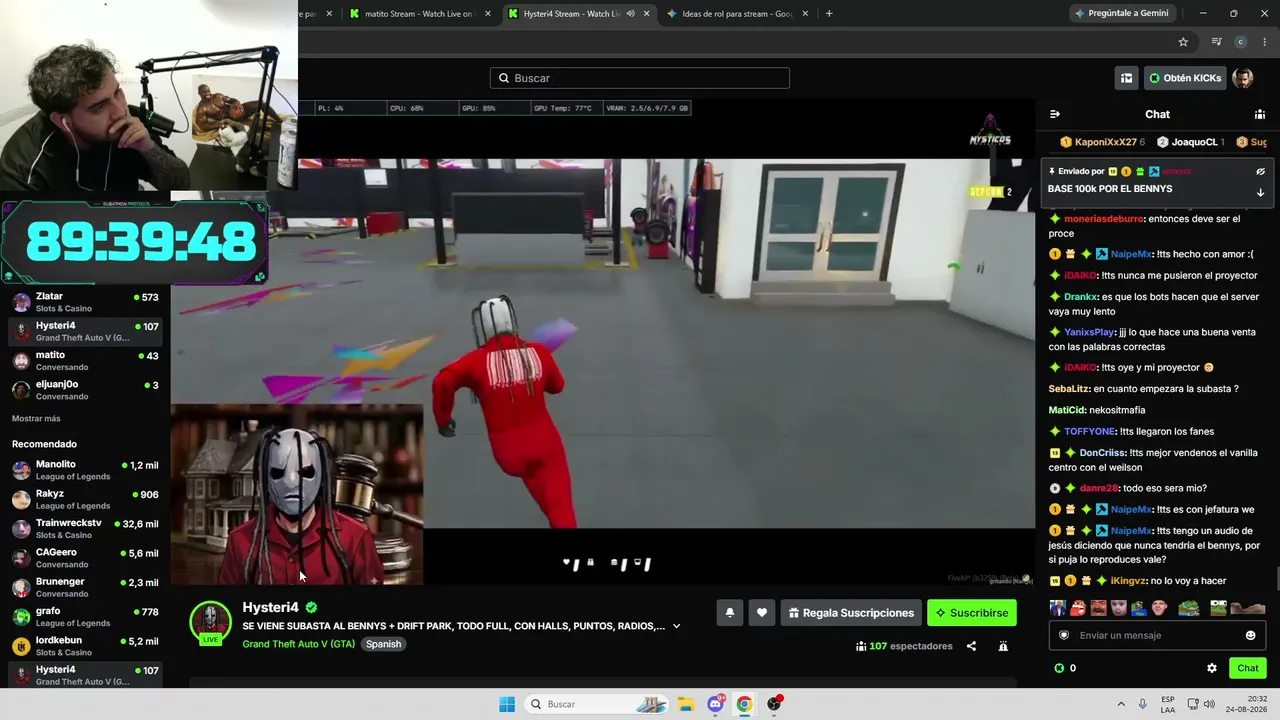The height and width of the screenshot is (720, 1280).
Task: Collapse the chat panel arrow icon
Action: pos(1055,114)
